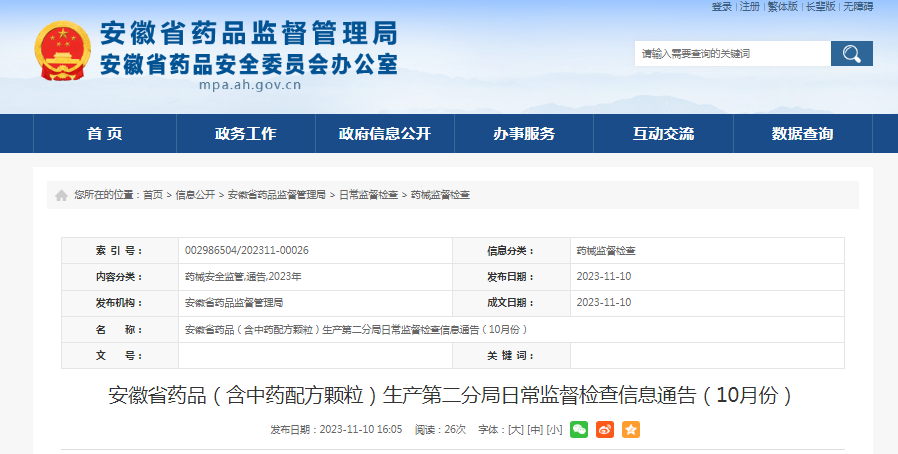Image resolution: width=898 pixels, height=454 pixels.
Task: Add to favorites with the star icon
Action: pos(631,429)
